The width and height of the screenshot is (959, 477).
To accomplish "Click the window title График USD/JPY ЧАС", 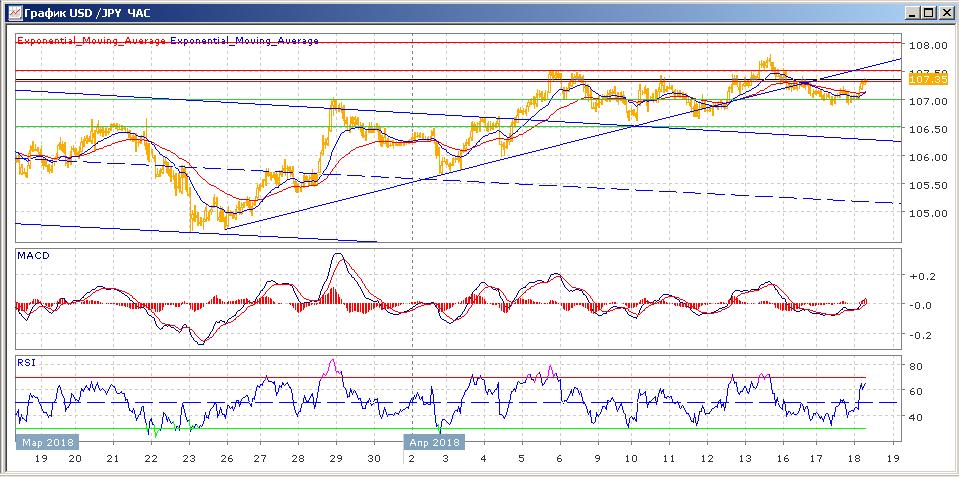I will [x=87, y=12].
